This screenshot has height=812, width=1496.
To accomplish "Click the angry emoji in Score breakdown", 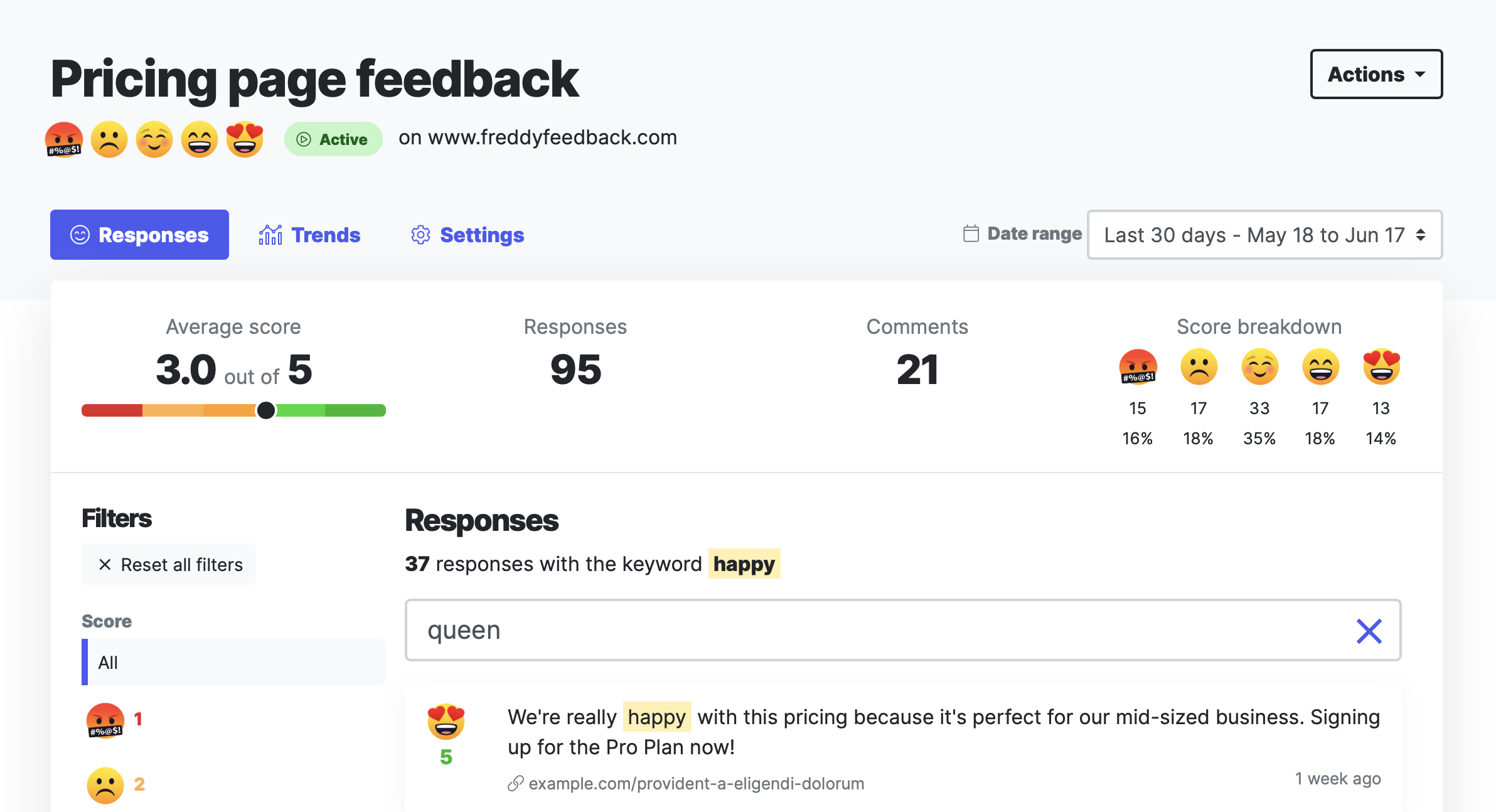I will click(1138, 367).
